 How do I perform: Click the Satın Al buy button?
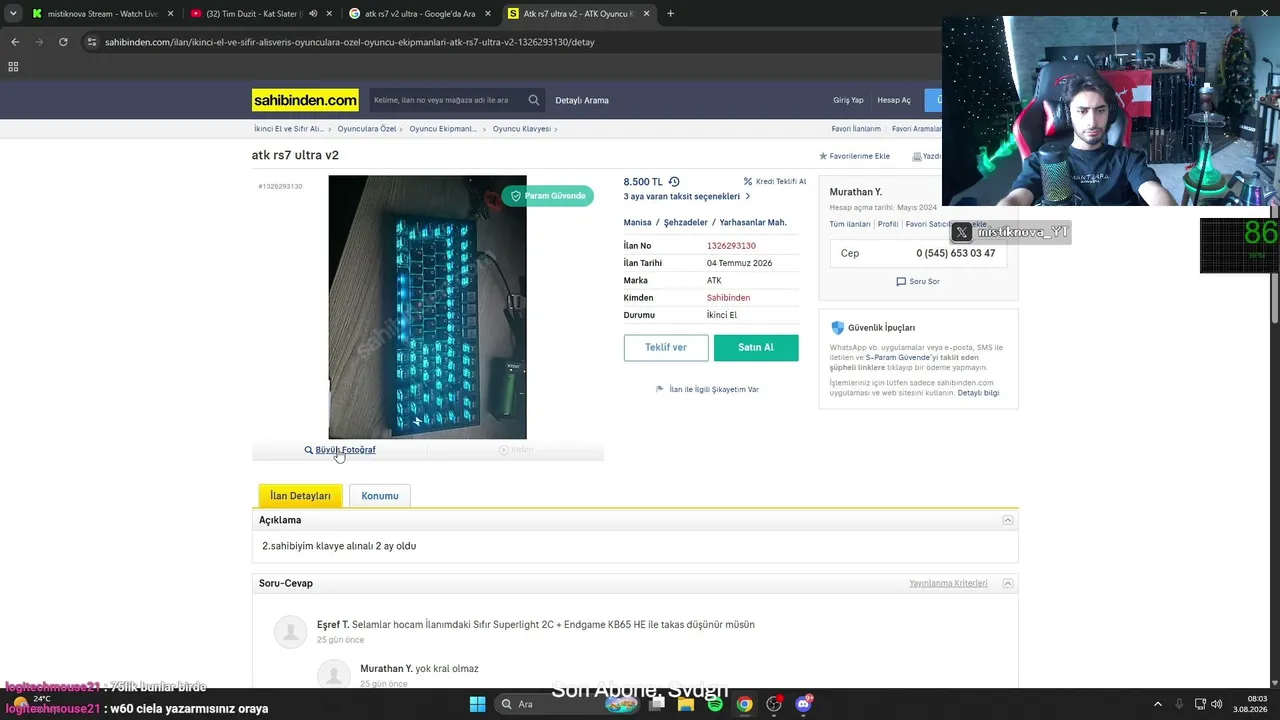pos(756,347)
